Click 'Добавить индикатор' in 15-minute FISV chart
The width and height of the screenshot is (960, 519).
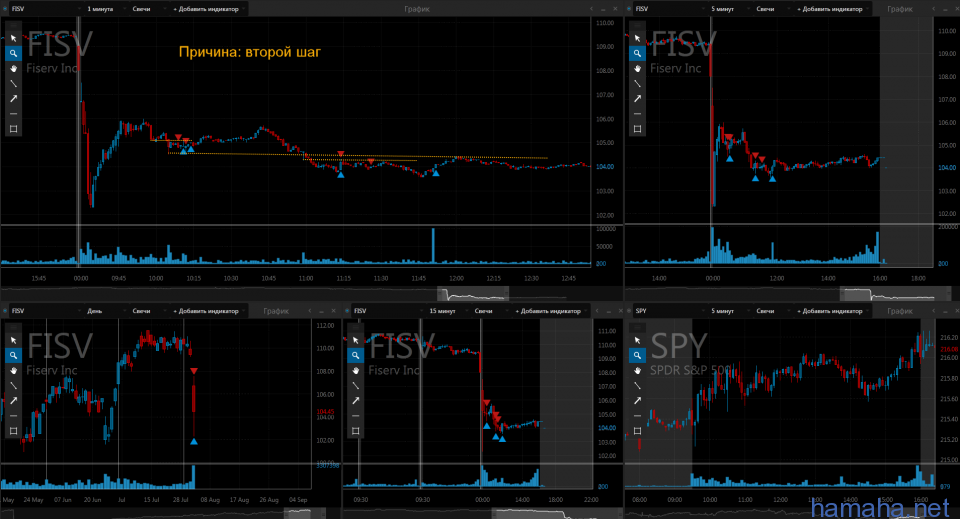pyautogui.click(x=550, y=311)
